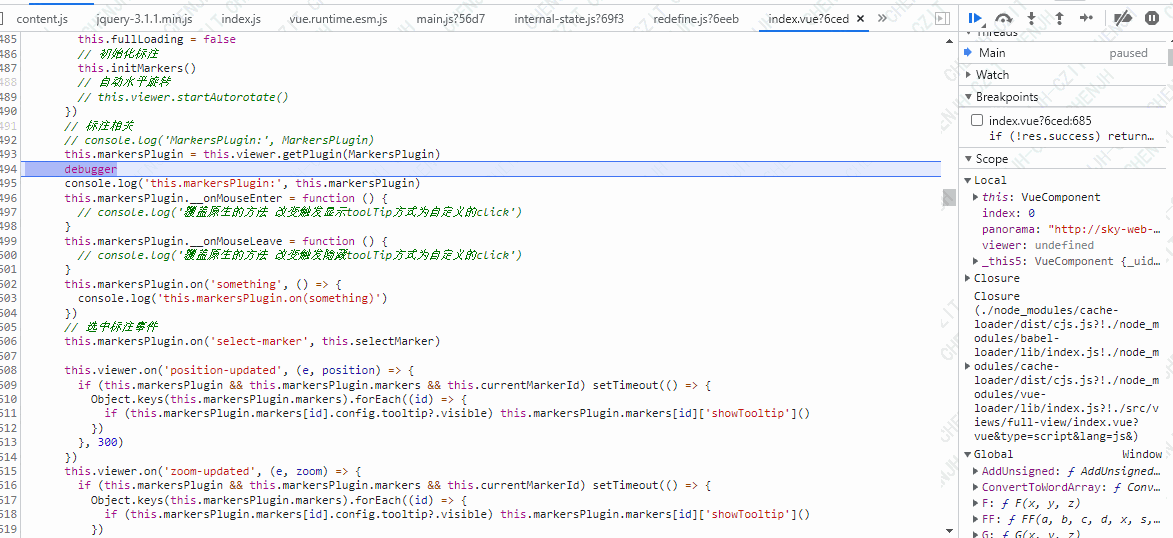Collapse the Scope section
The height and width of the screenshot is (538, 1173).
[x=969, y=159]
